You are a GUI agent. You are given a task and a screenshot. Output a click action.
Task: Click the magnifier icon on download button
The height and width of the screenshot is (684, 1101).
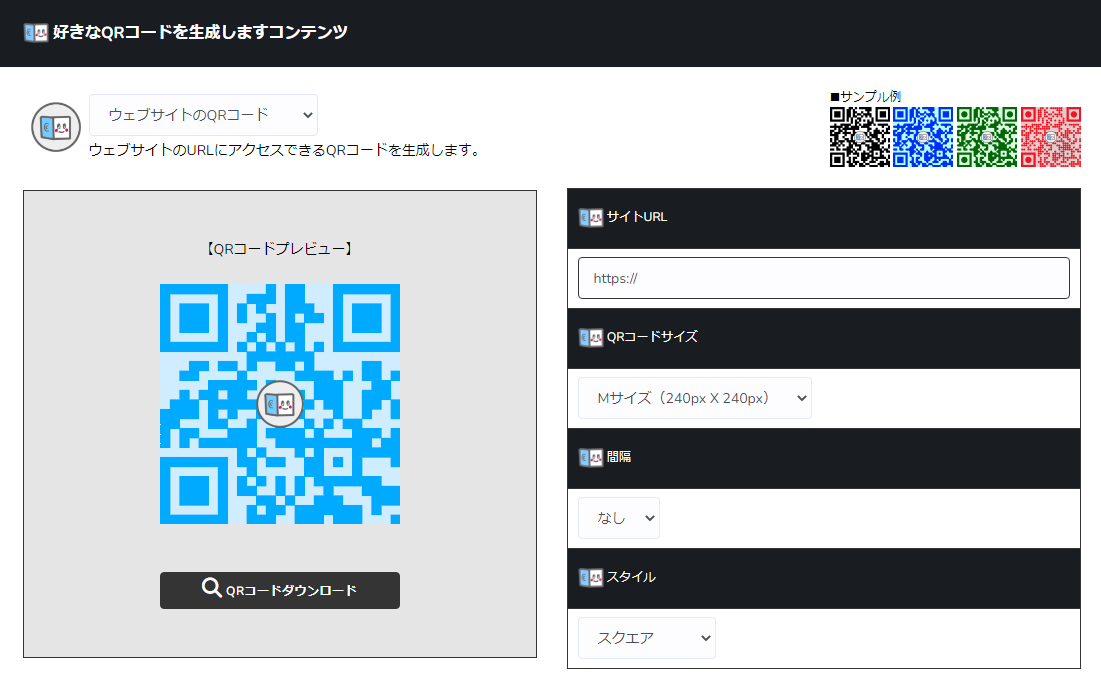pyautogui.click(x=211, y=589)
